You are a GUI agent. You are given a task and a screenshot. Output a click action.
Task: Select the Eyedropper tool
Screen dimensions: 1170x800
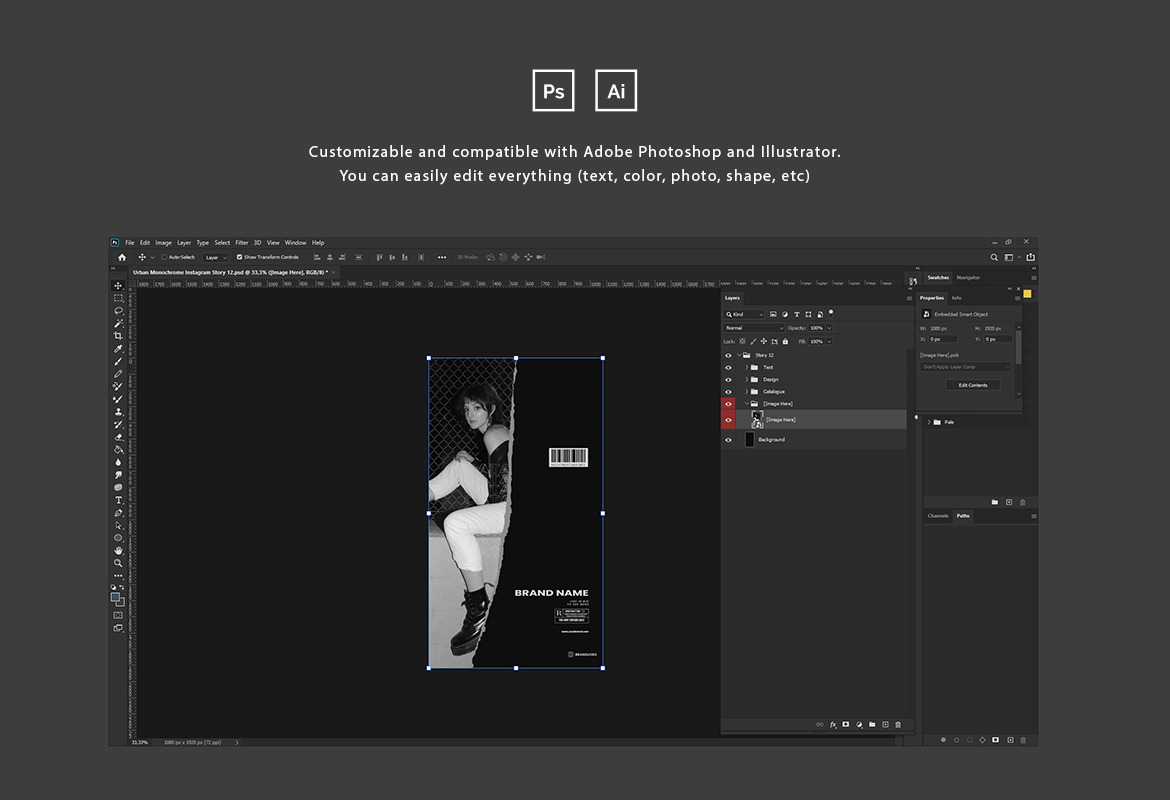(118, 349)
